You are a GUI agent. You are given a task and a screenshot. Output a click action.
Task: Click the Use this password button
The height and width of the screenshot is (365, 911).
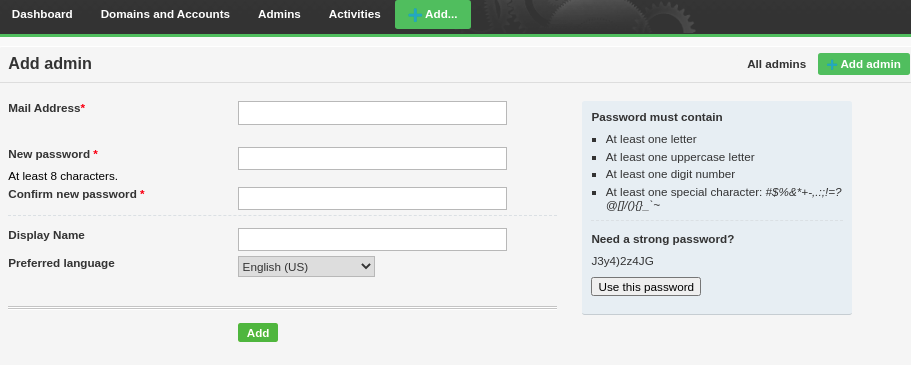tap(645, 287)
